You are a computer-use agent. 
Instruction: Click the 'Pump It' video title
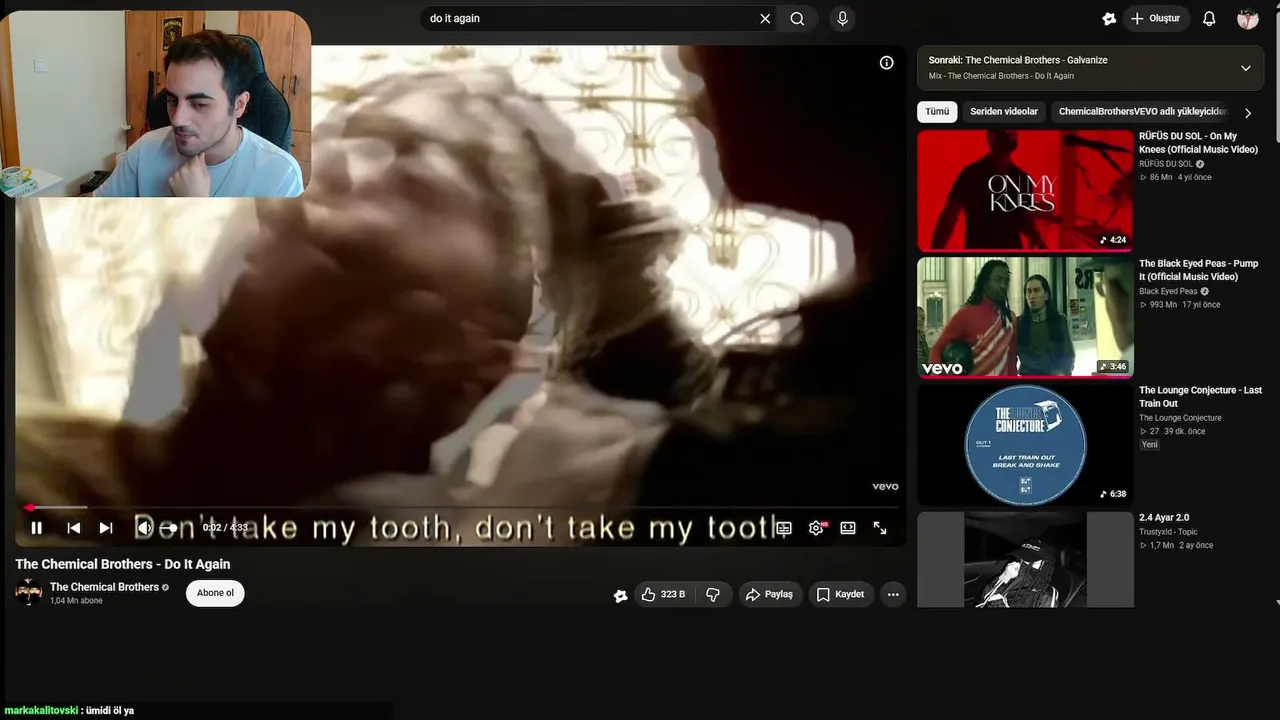[x=1199, y=270]
